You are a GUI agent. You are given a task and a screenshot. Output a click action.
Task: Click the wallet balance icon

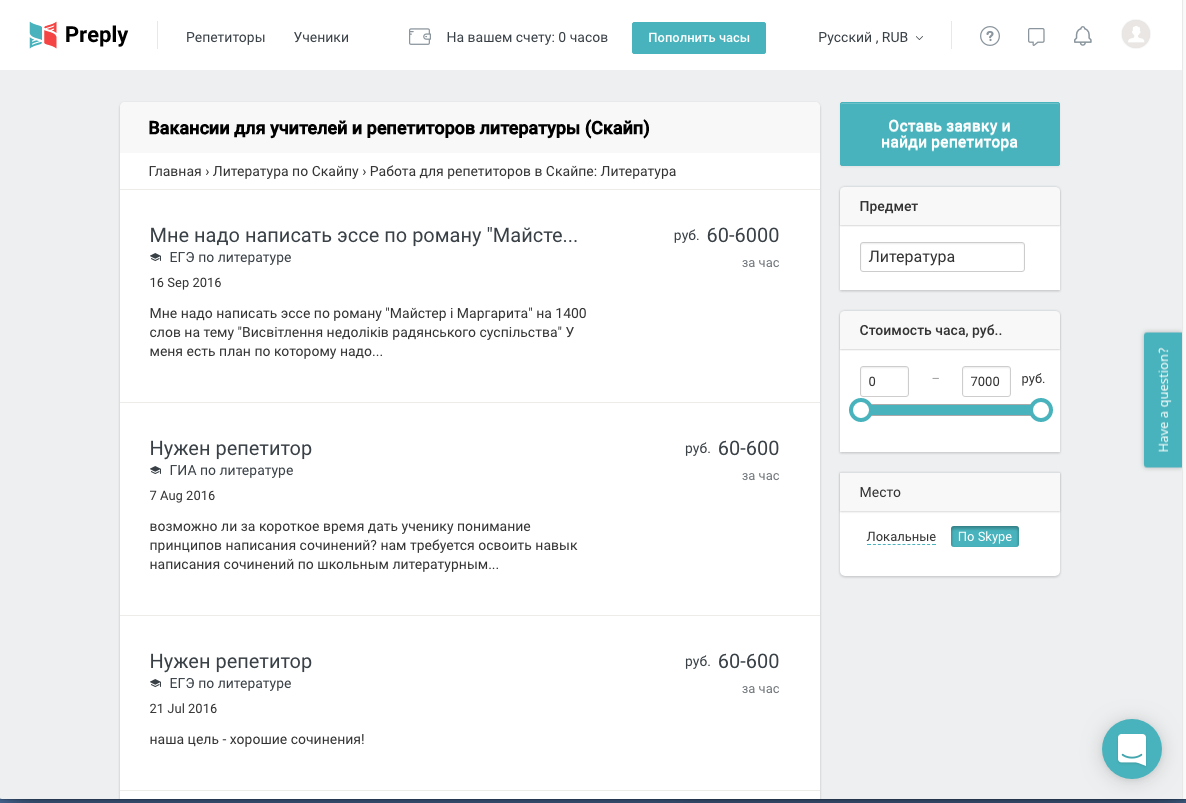(420, 37)
